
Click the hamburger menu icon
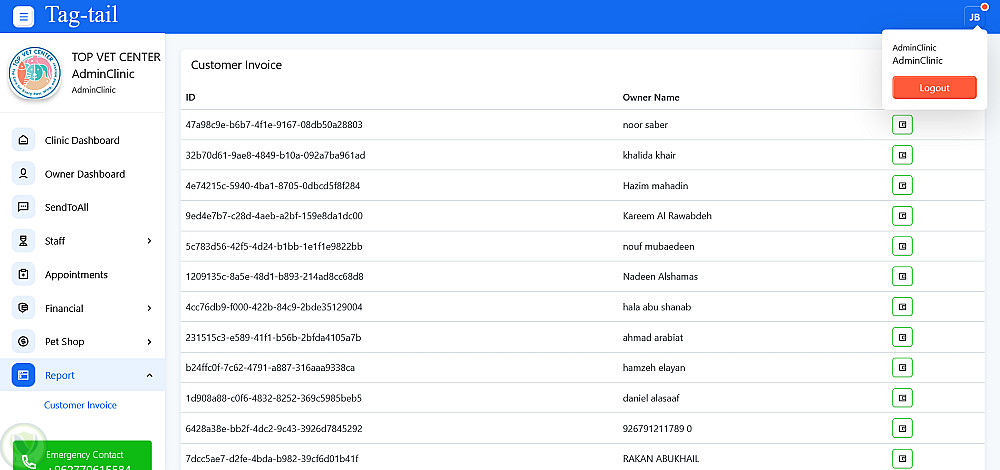tap(24, 16)
